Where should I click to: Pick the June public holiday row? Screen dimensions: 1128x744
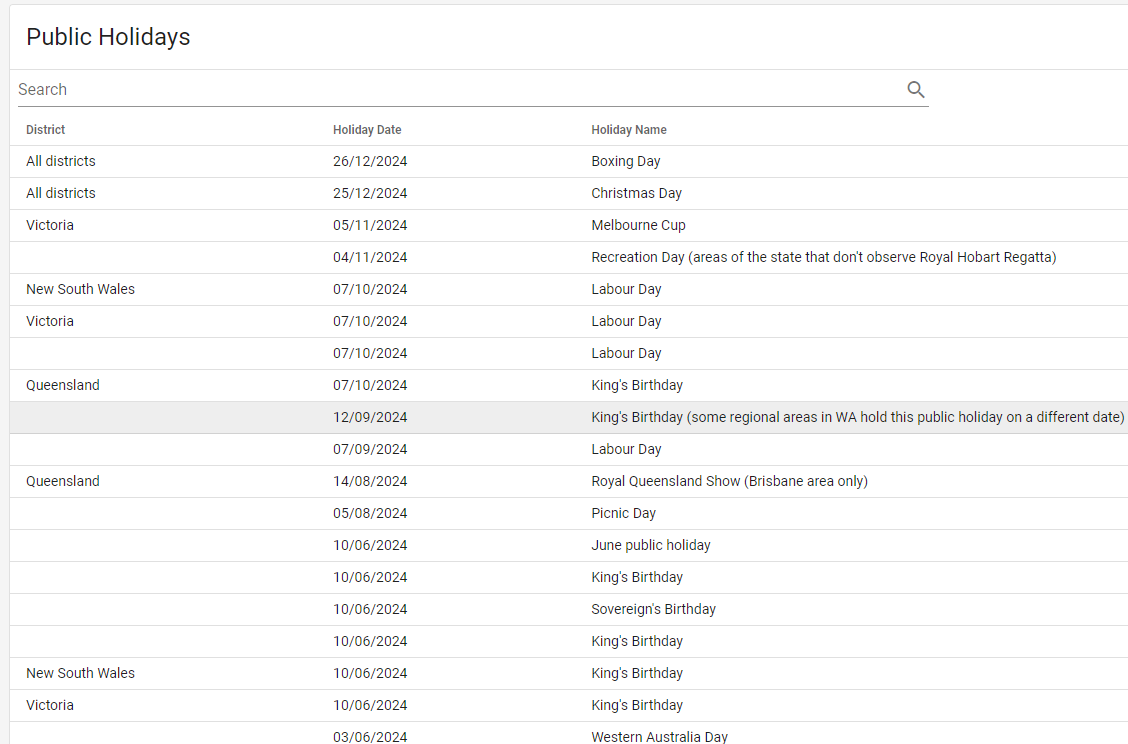[651, 546]
